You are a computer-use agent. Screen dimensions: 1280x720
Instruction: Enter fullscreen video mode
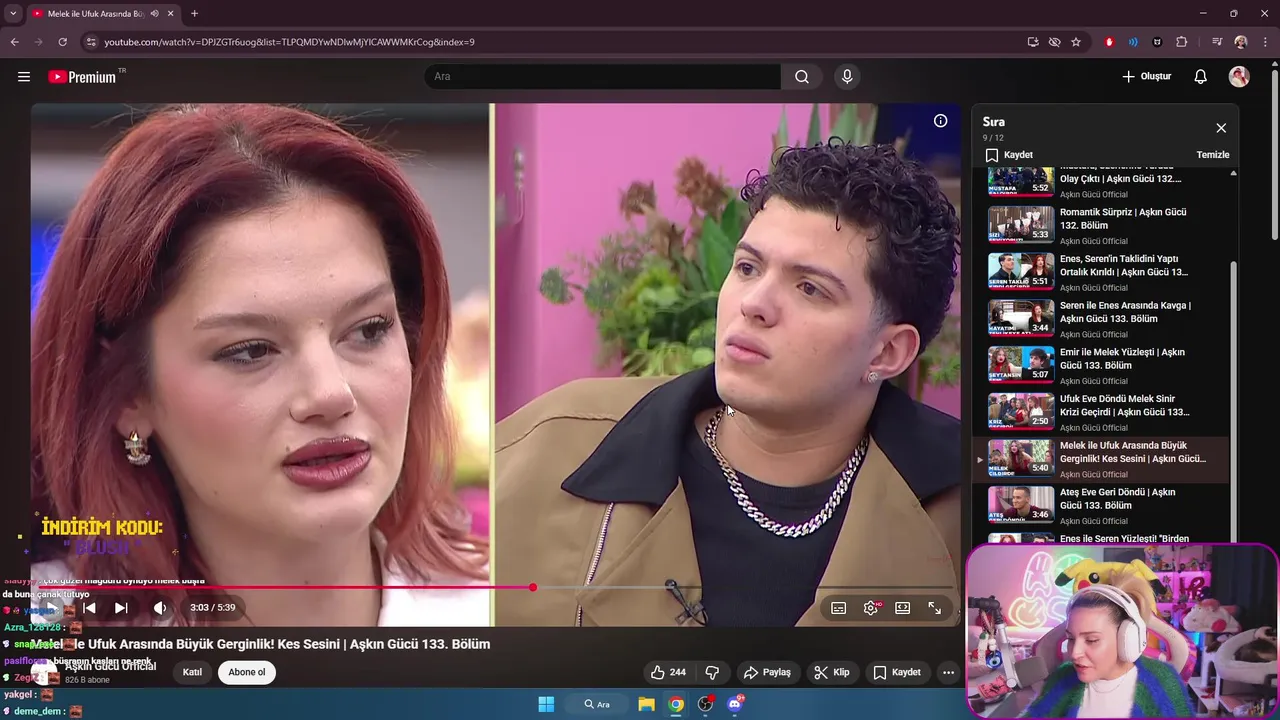tap(935, 608)
